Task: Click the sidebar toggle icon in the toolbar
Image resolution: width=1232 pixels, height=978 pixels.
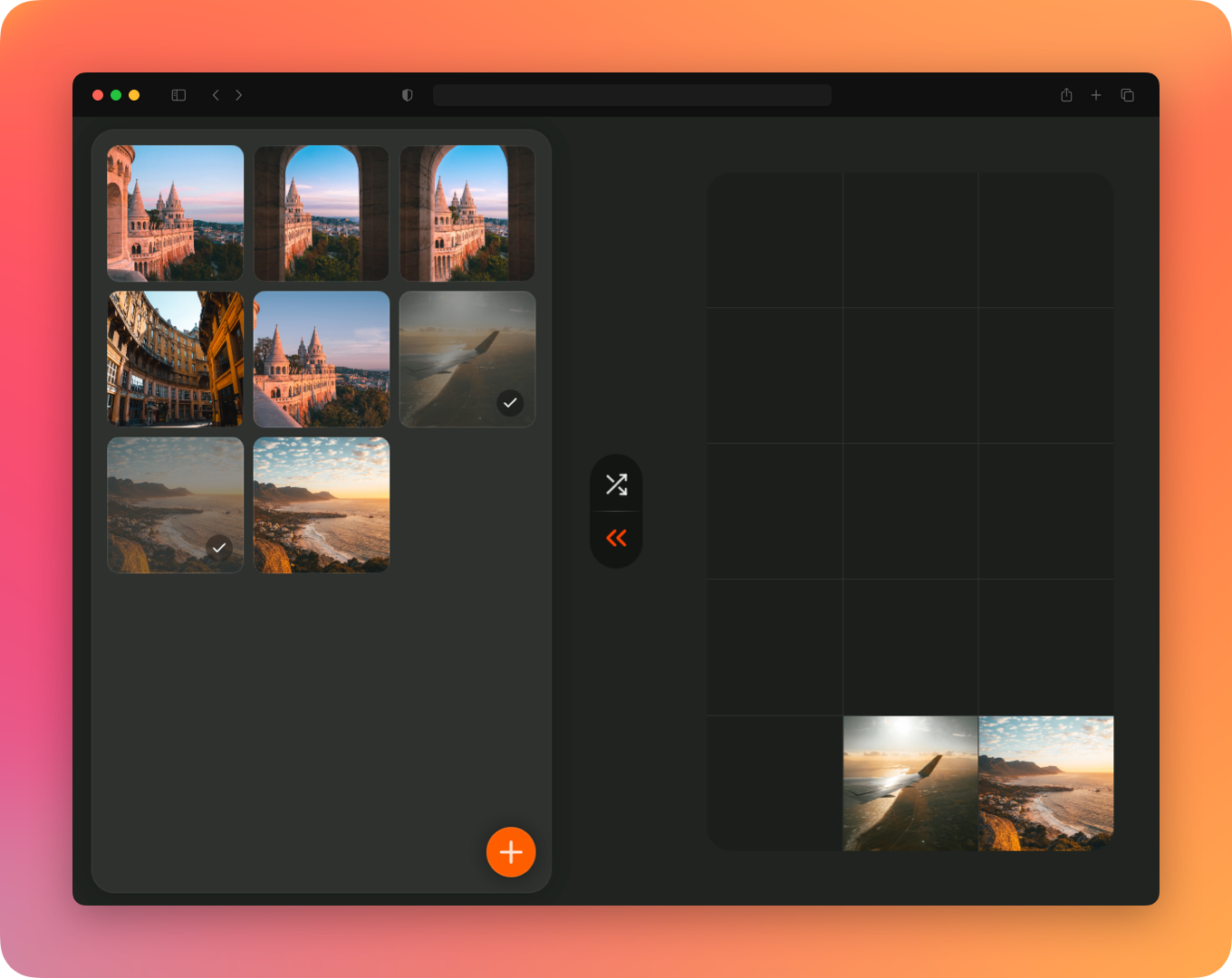Action: point(178,94)
